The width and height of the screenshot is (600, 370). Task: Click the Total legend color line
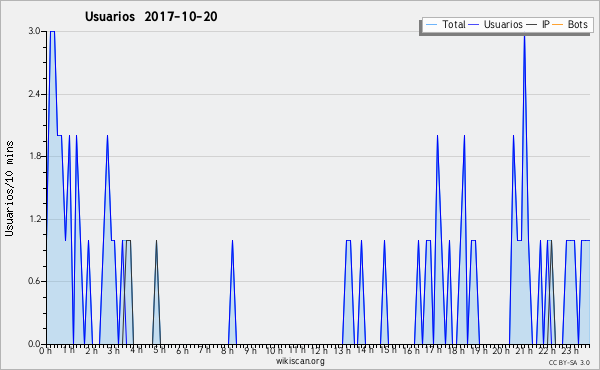pyautogui.click(x=431, y=25)
